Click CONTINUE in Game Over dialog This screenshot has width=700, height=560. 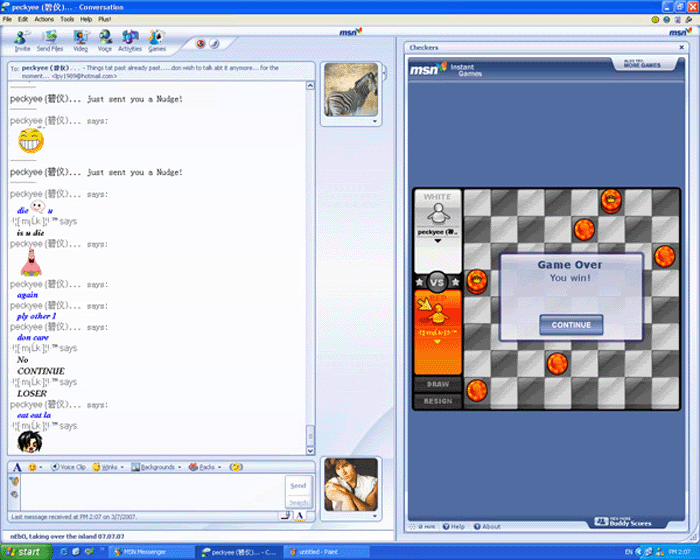571,325
